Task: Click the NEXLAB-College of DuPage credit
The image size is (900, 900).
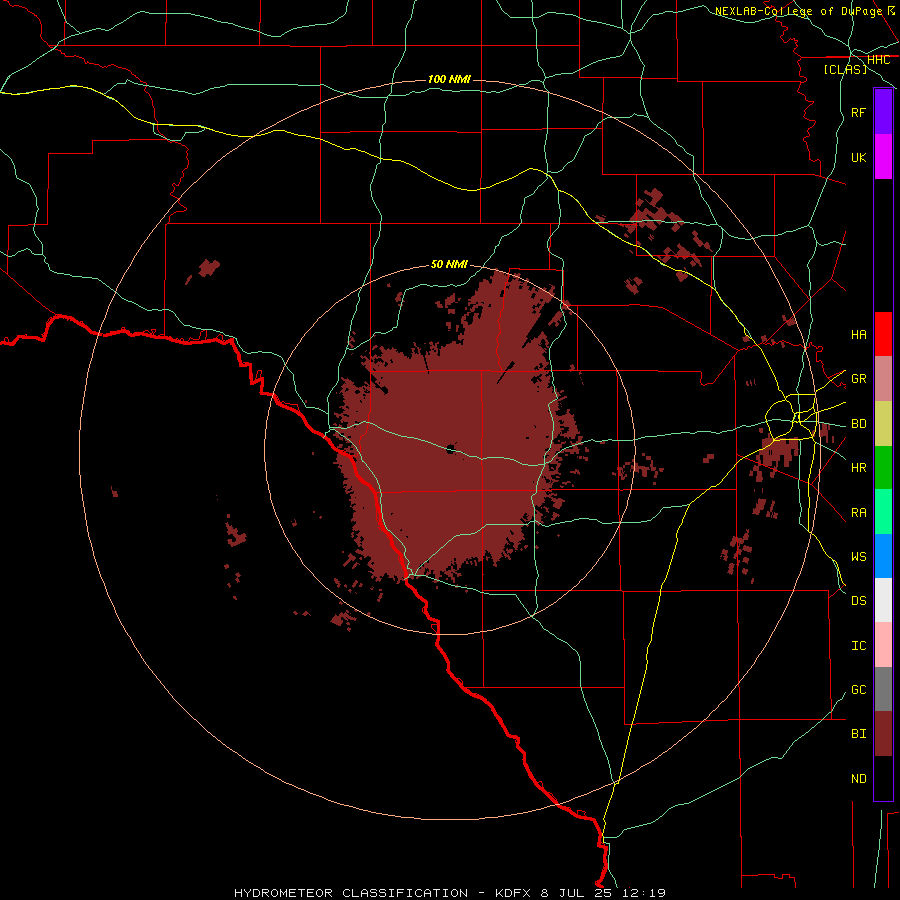Action: point(798,11)
